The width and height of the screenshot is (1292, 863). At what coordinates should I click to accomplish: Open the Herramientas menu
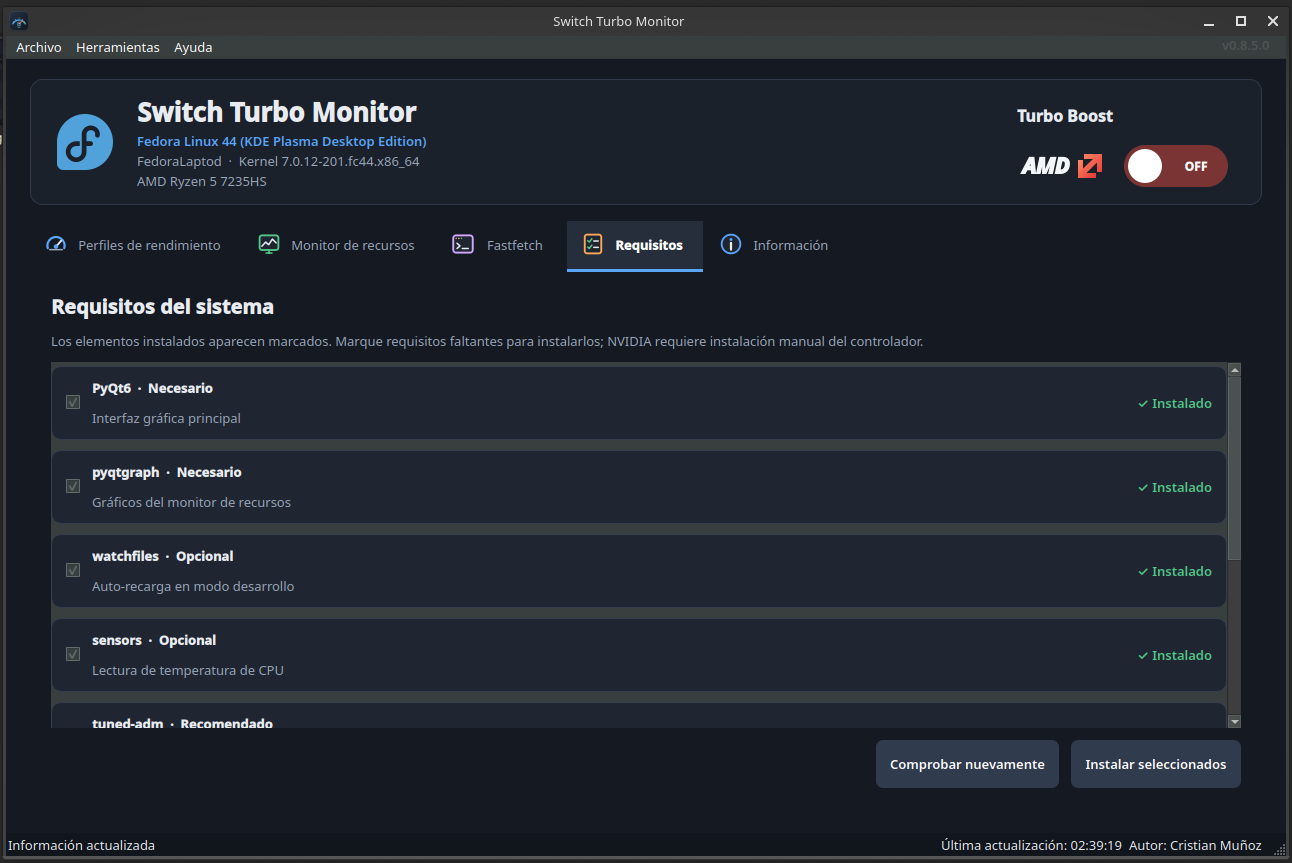[118, 47]
